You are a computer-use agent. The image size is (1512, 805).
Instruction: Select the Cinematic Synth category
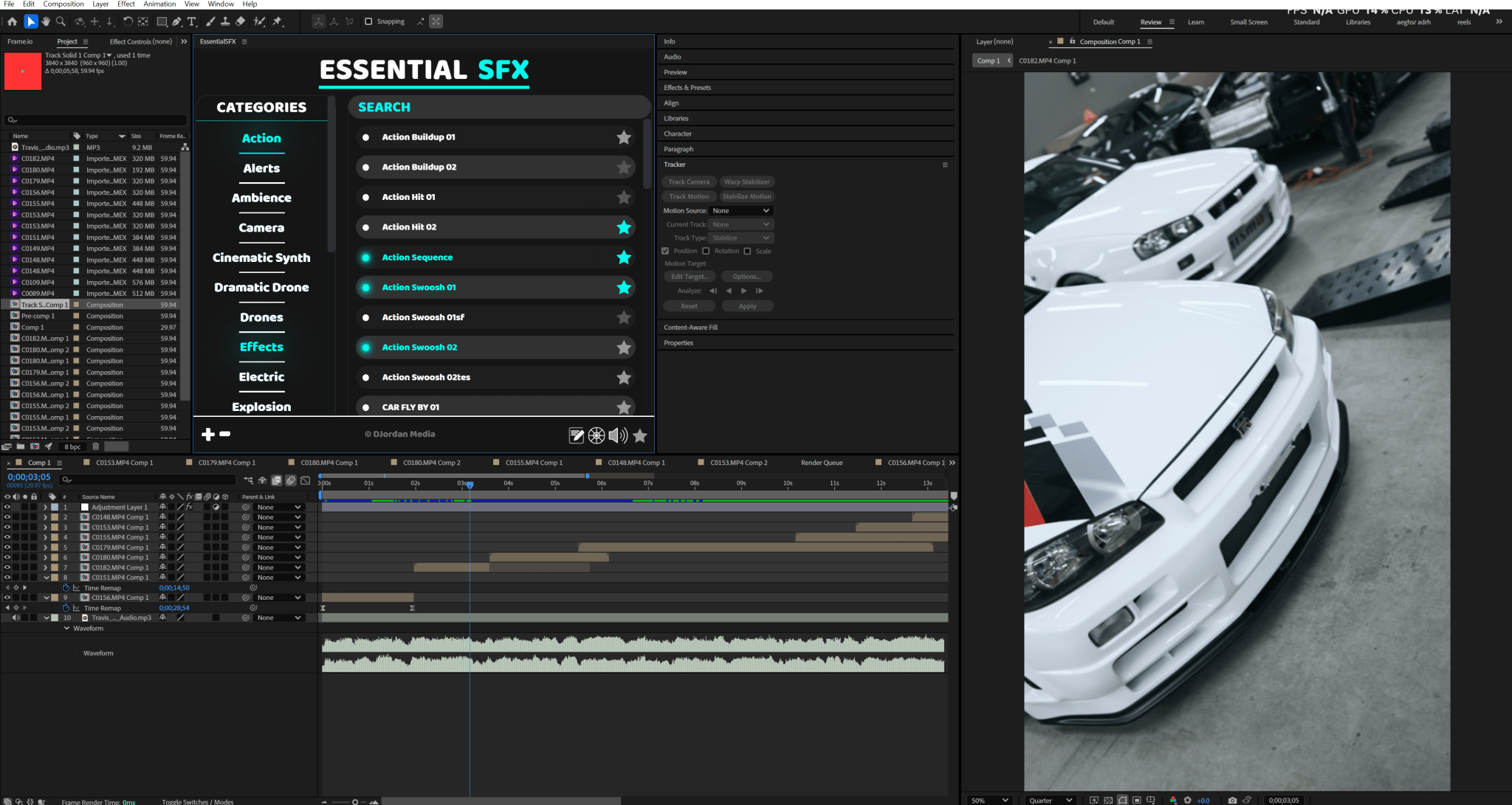click(x=261, y=258)
